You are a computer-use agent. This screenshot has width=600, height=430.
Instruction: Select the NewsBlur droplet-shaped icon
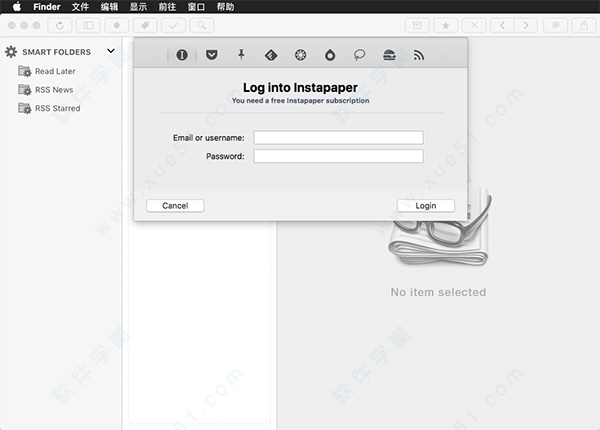(x=330, y=55)
